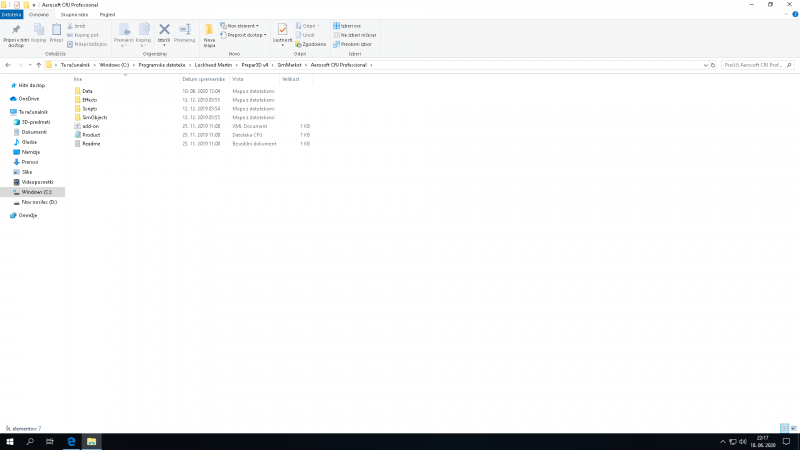This screenshot has height=450, width=800.
Task: Open the Nov element dropdown
Action: [239, 26]
